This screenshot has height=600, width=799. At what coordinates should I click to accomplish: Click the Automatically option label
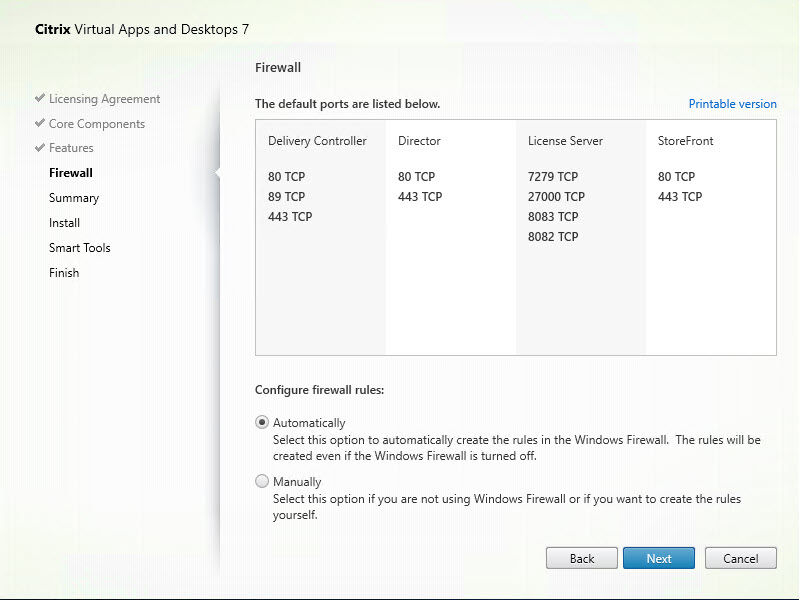tap(309, 423)
